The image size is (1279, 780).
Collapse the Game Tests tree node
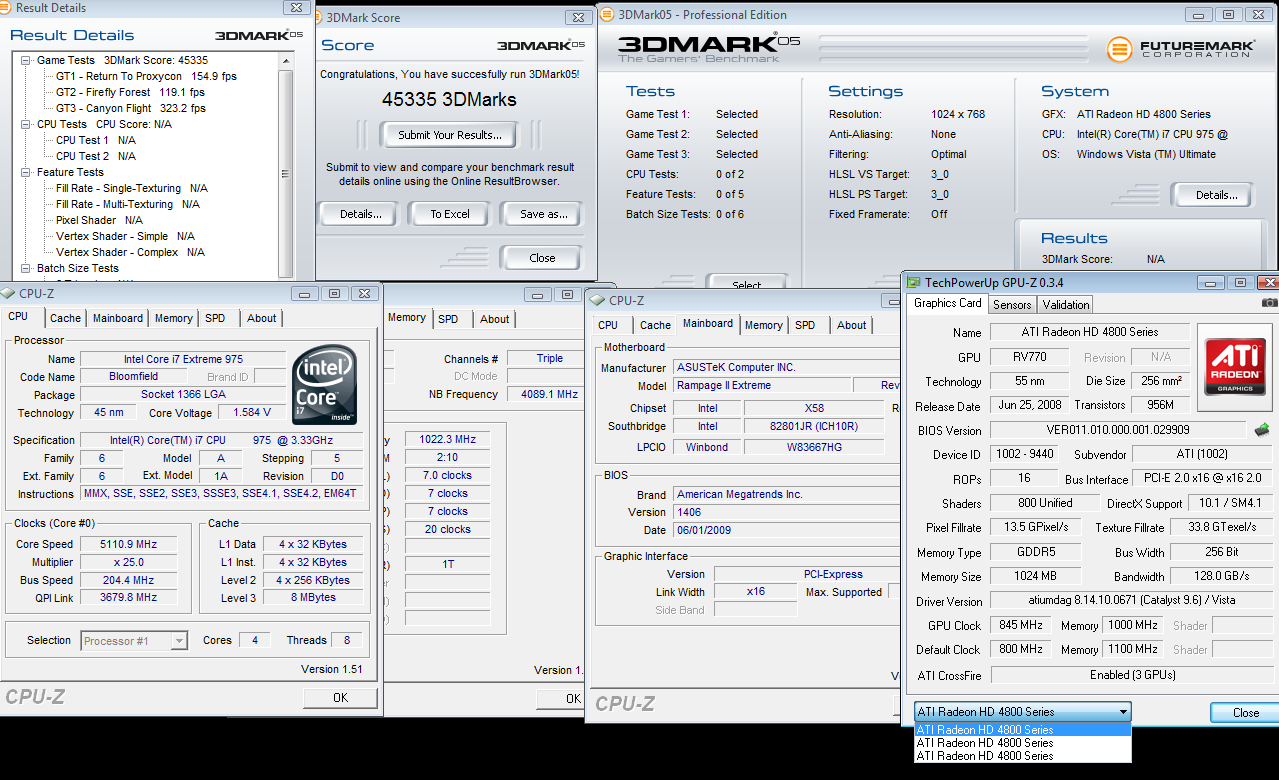tap(25, 60)
